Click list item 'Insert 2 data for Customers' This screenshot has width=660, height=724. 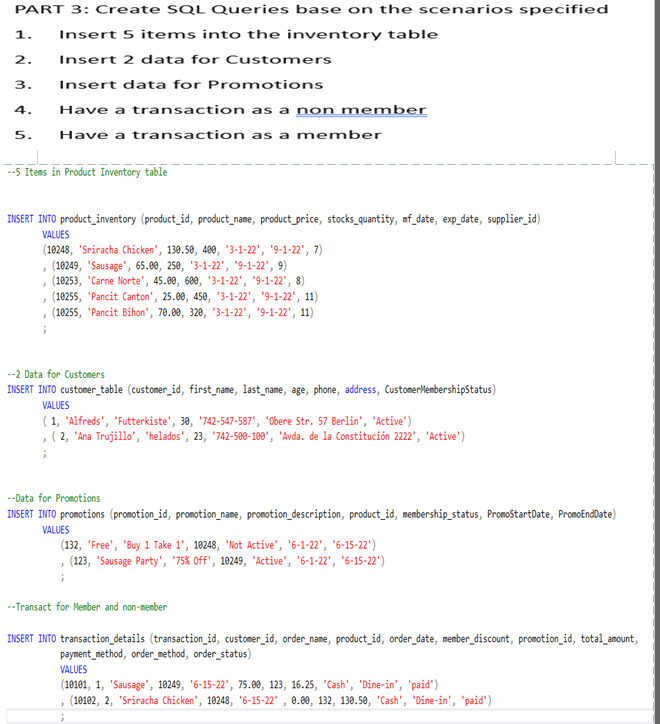coord(194,59)
